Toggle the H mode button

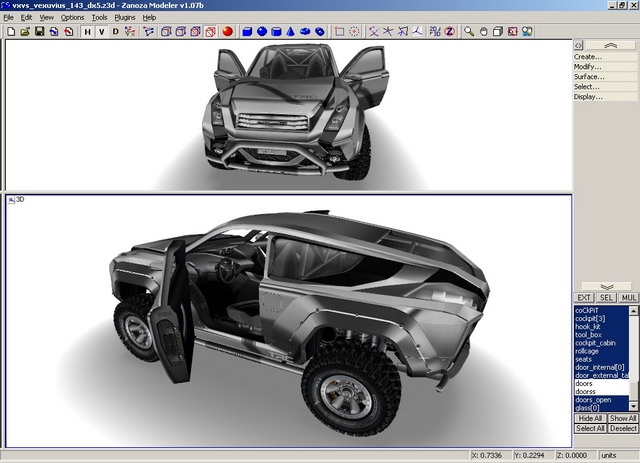(87, 31)
